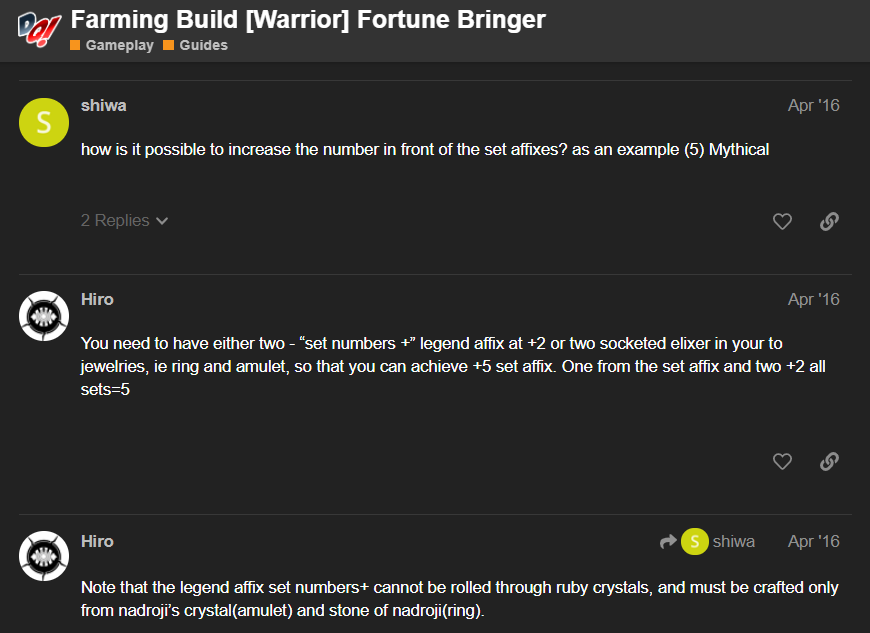Copy link to Hiro's first reply
Screen dimensions: 870x633
829,462
